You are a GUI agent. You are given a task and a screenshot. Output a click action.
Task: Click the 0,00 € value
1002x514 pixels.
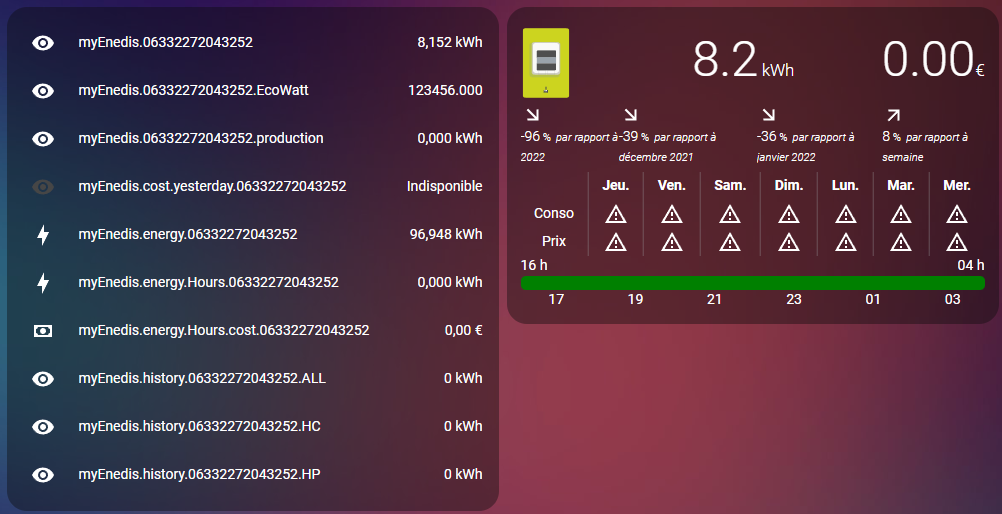pos(463,330)
